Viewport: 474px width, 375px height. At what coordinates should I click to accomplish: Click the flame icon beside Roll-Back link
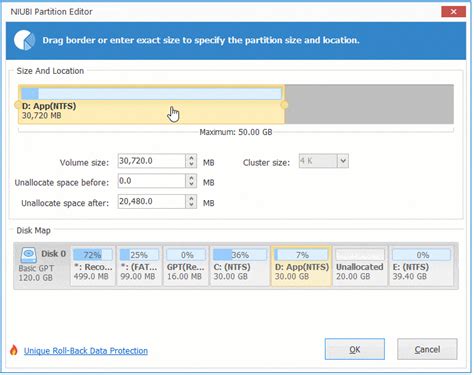[14, 350]
